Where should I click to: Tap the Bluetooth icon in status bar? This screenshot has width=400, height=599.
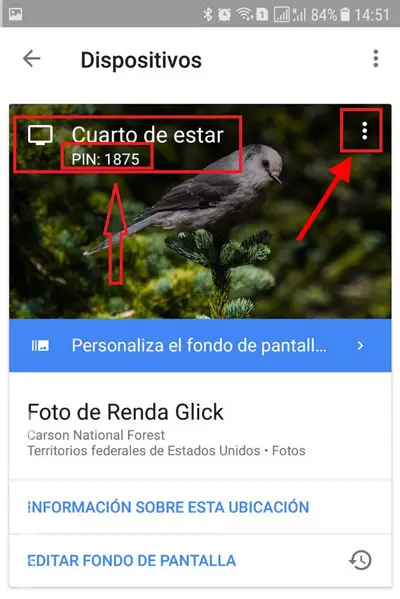click(x=207, y=15)
